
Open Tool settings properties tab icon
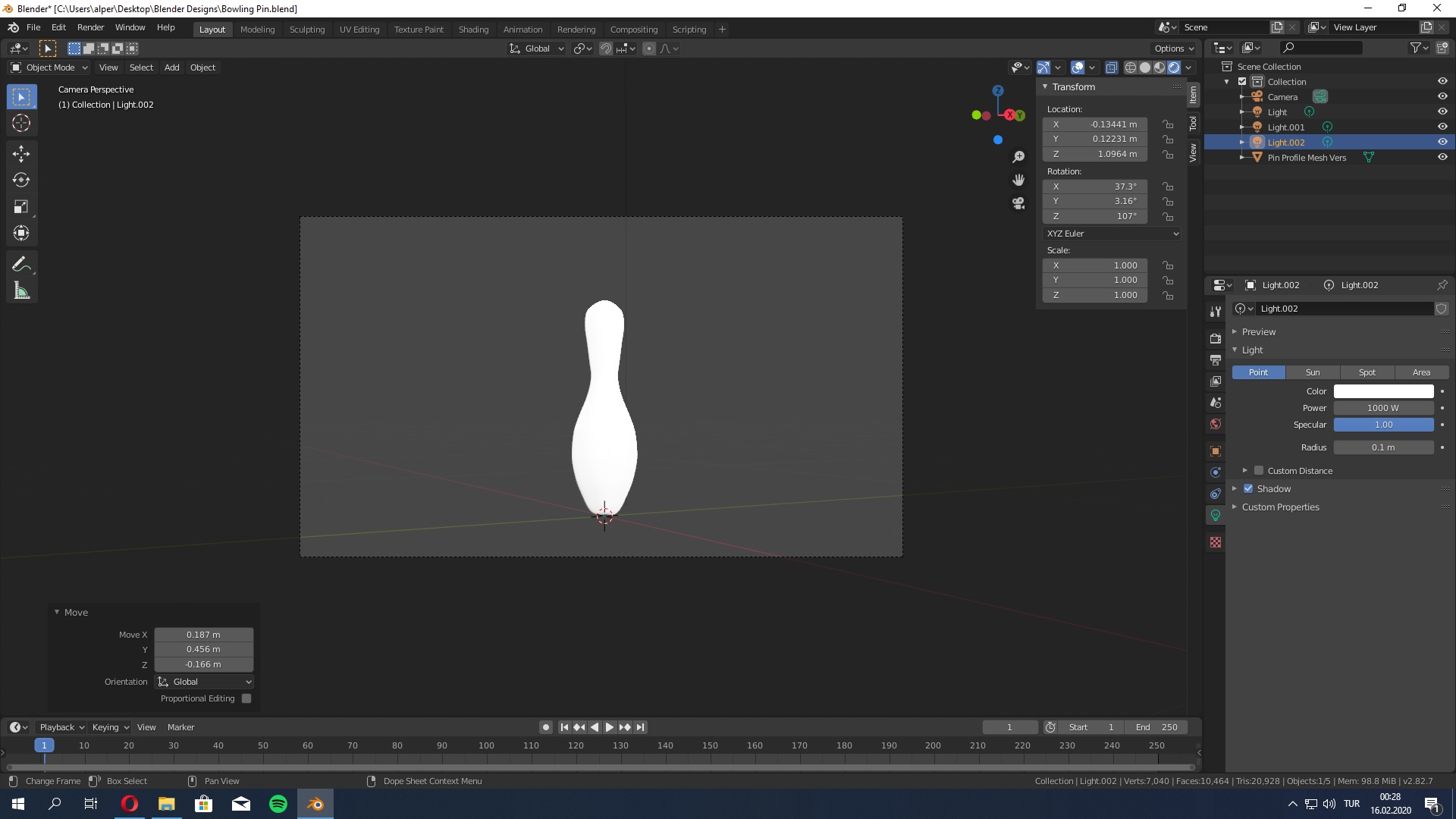click(1216, 311)
